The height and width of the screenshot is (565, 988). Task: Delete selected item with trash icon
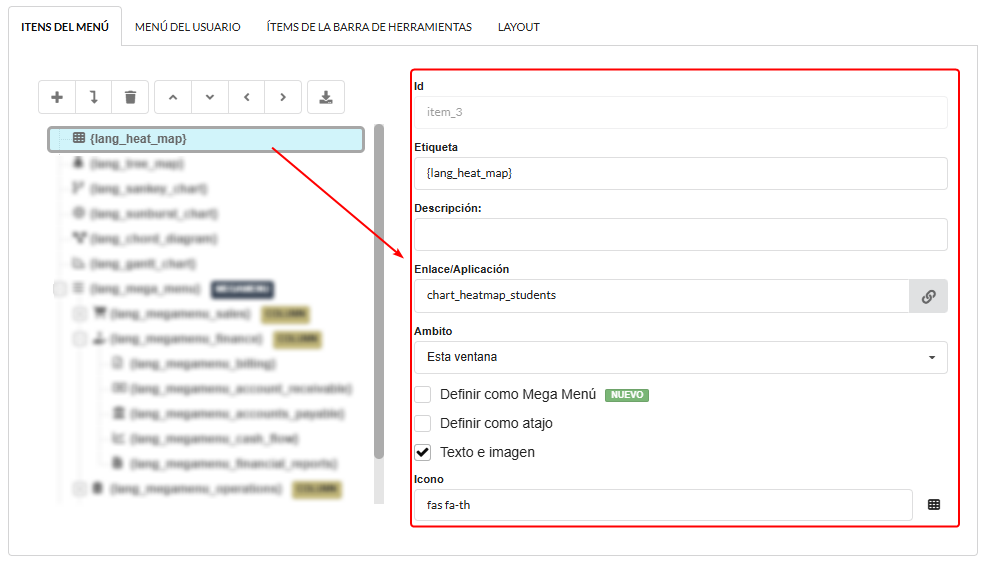click(130, 97)
